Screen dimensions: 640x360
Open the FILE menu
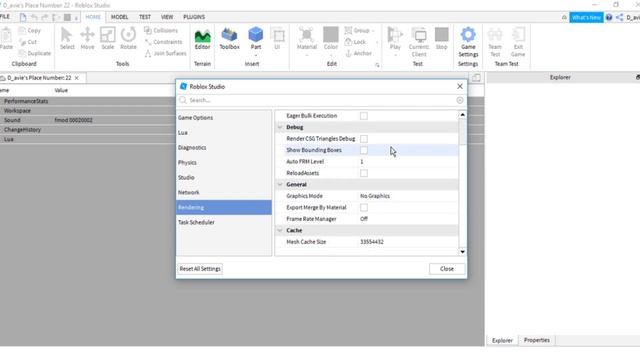pyautogui.click(x=5, y=17)
